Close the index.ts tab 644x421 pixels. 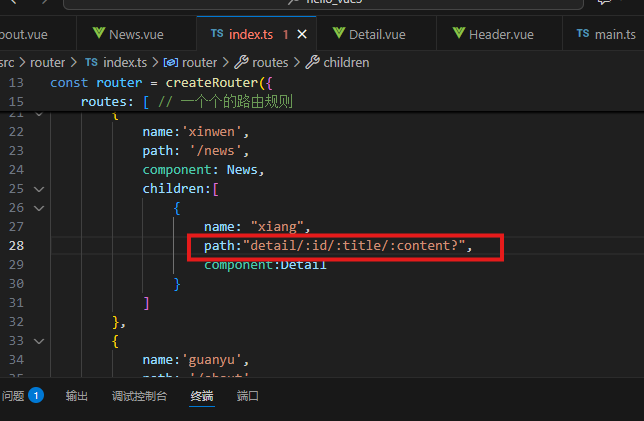click(x=302, y=34)
